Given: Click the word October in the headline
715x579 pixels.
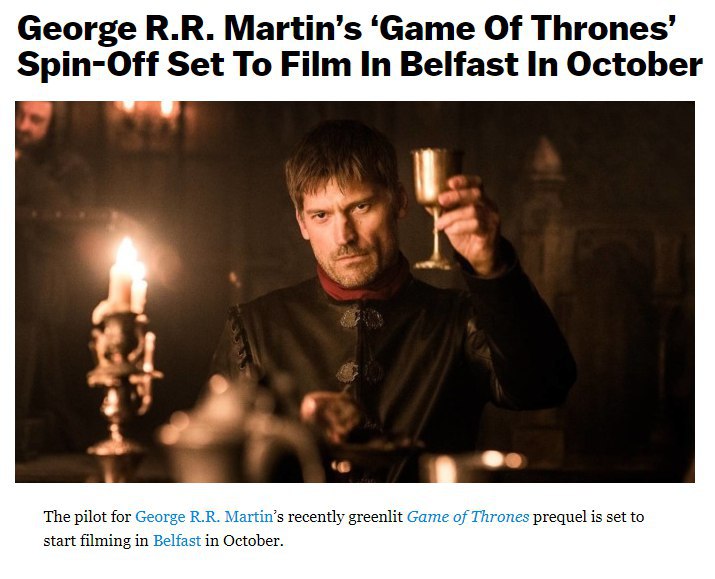Looking at the screenshot, I should (x=634, y=64).
